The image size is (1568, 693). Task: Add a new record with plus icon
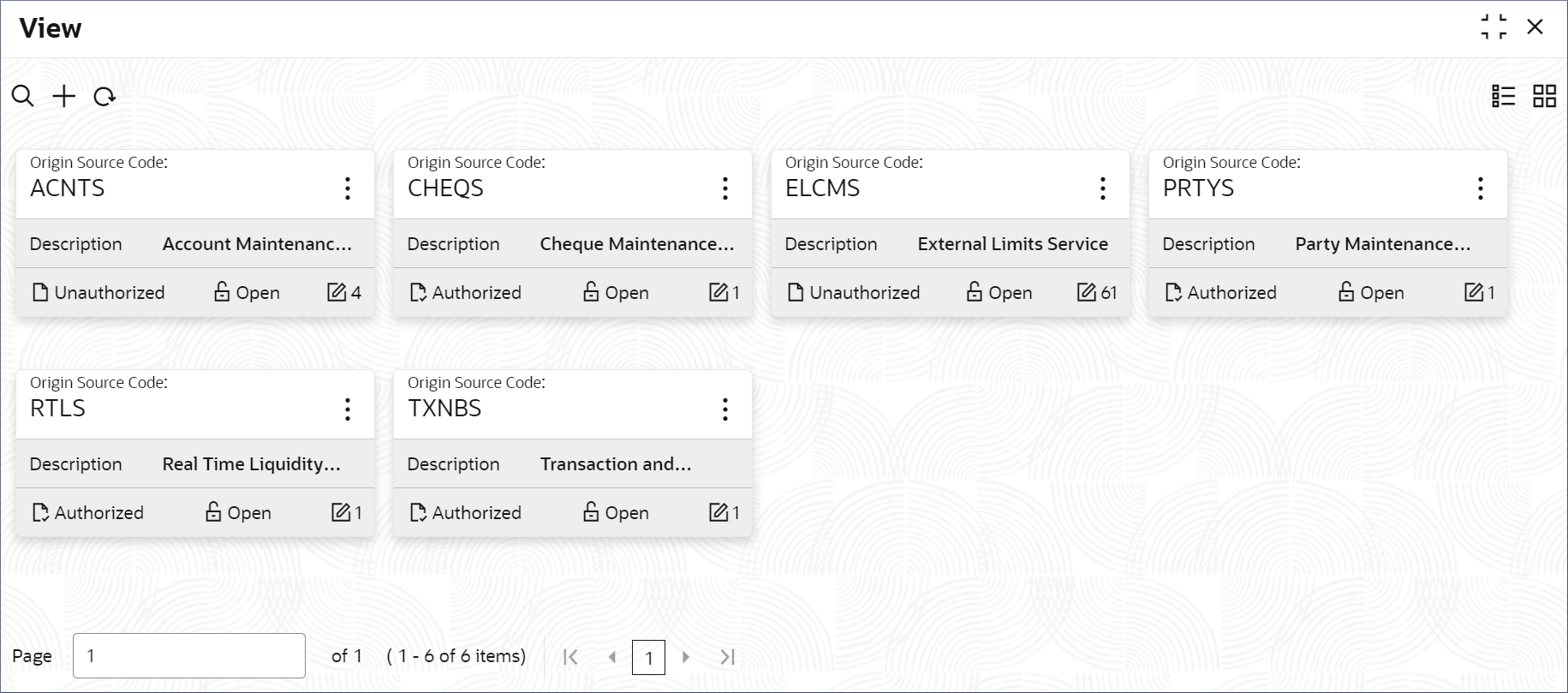coord(64,96)
